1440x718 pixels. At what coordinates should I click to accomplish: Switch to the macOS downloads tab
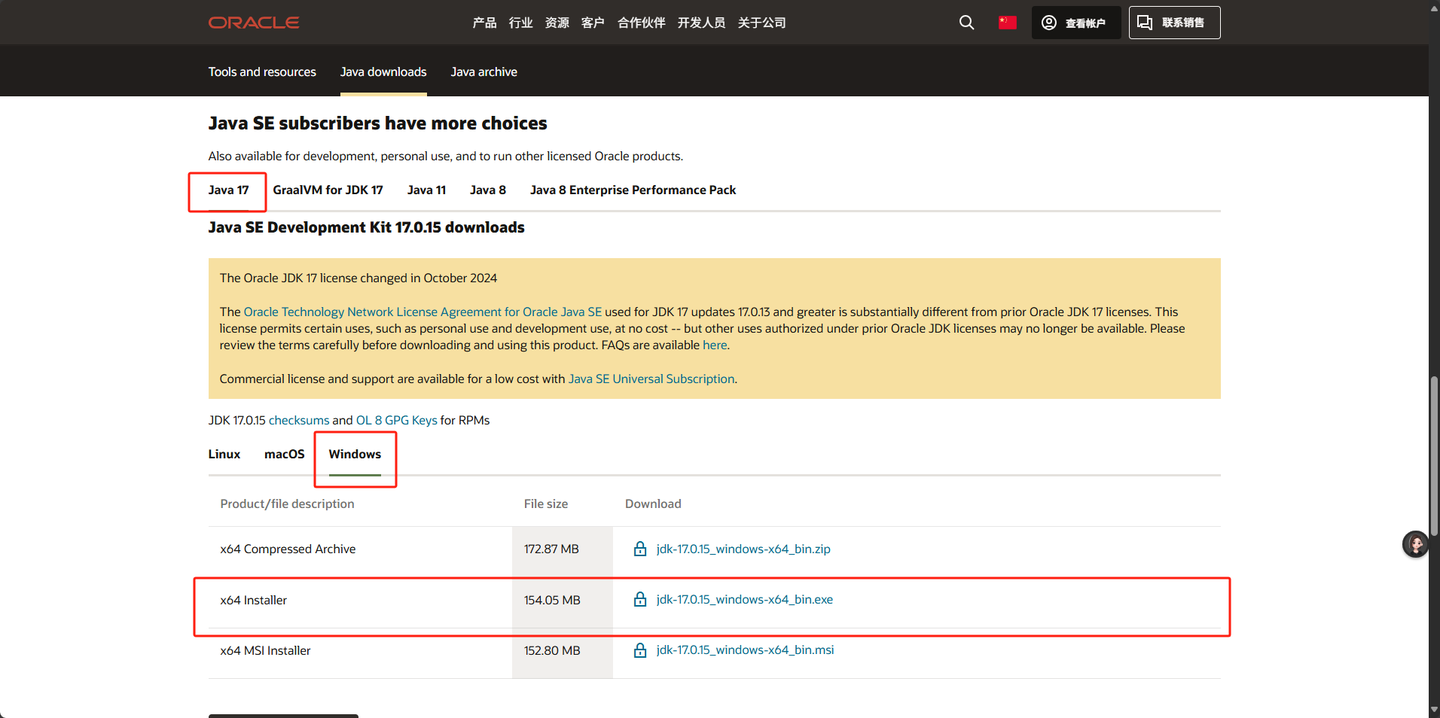284,454
